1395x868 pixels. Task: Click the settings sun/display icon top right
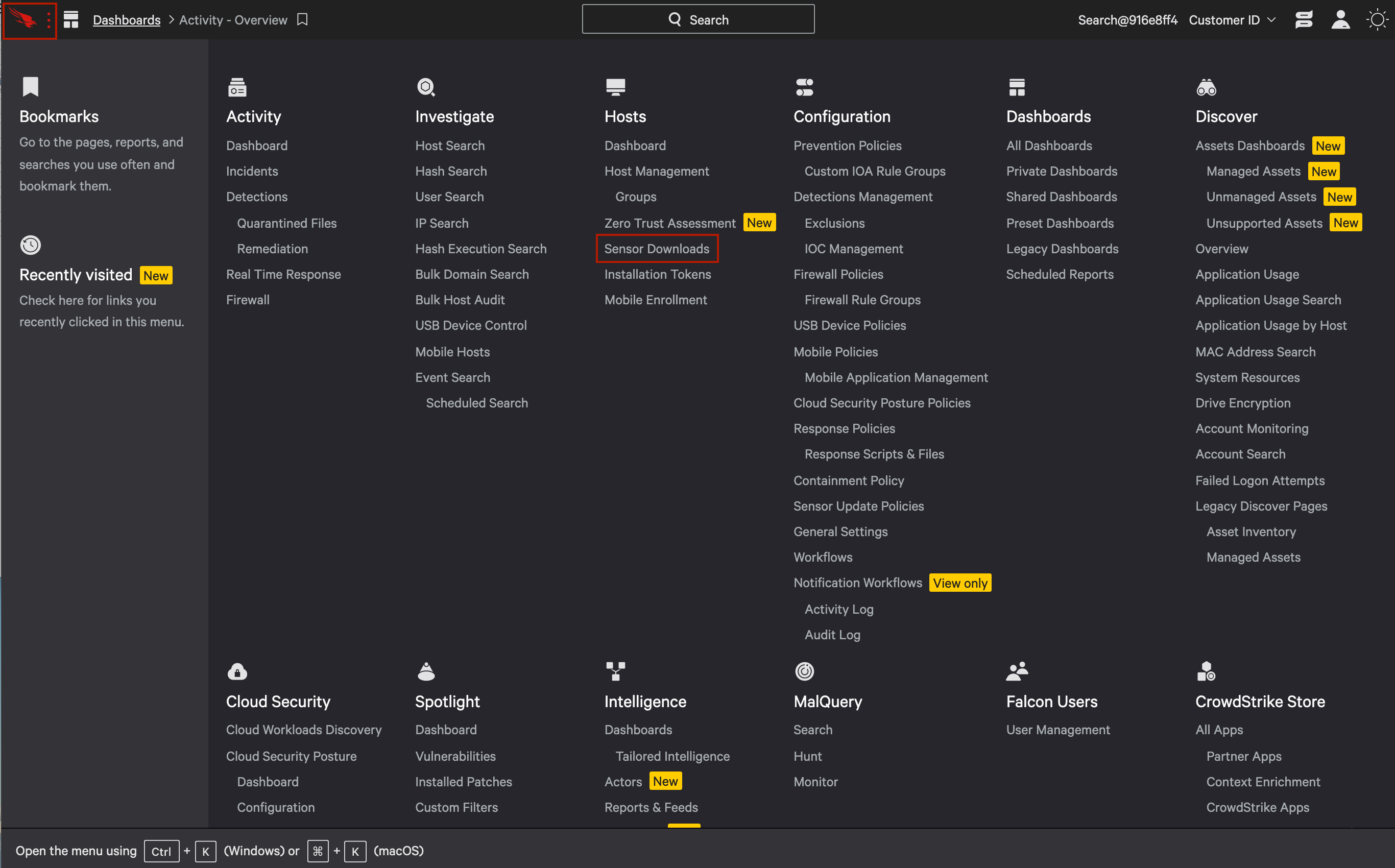[x=1375, y=19]
